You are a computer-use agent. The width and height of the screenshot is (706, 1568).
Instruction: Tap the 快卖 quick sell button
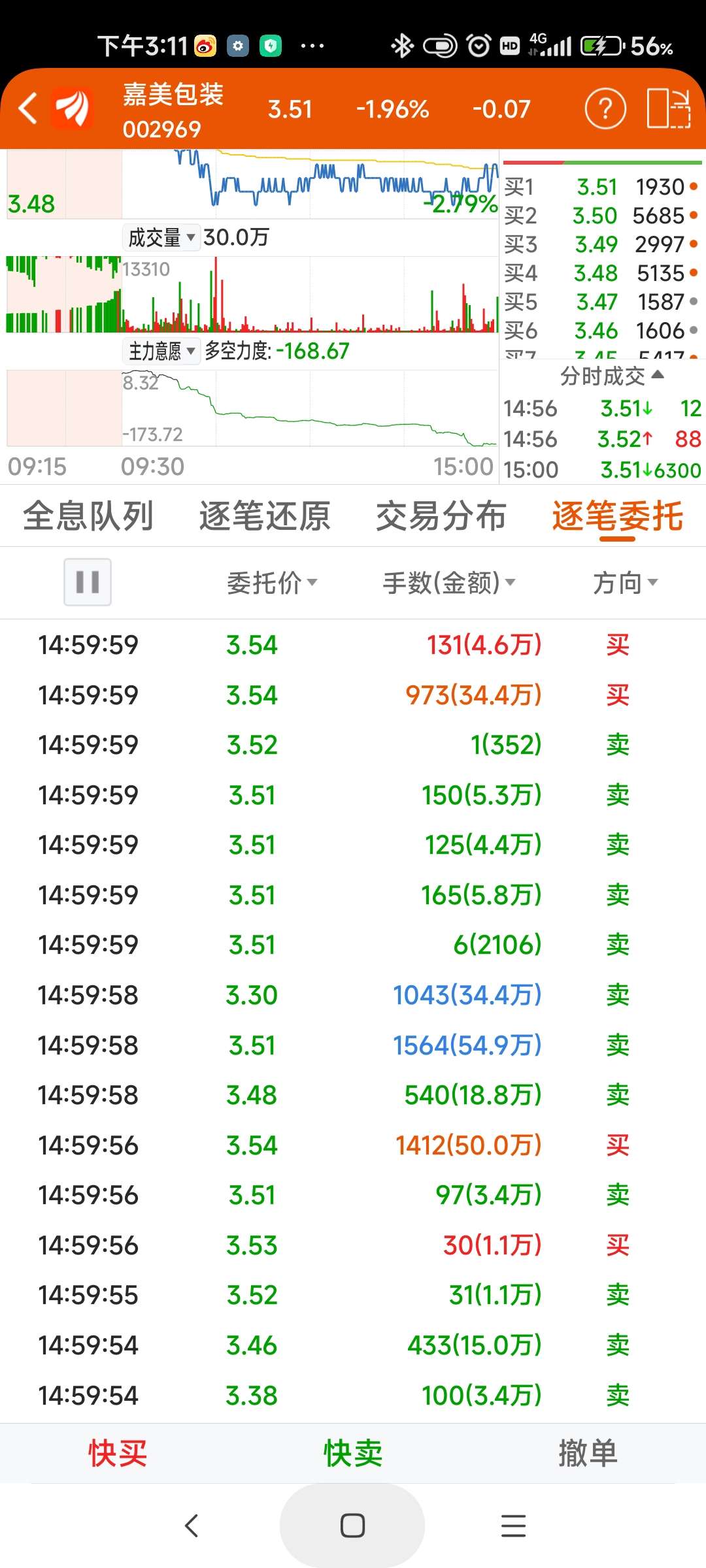click(353, 1453)
